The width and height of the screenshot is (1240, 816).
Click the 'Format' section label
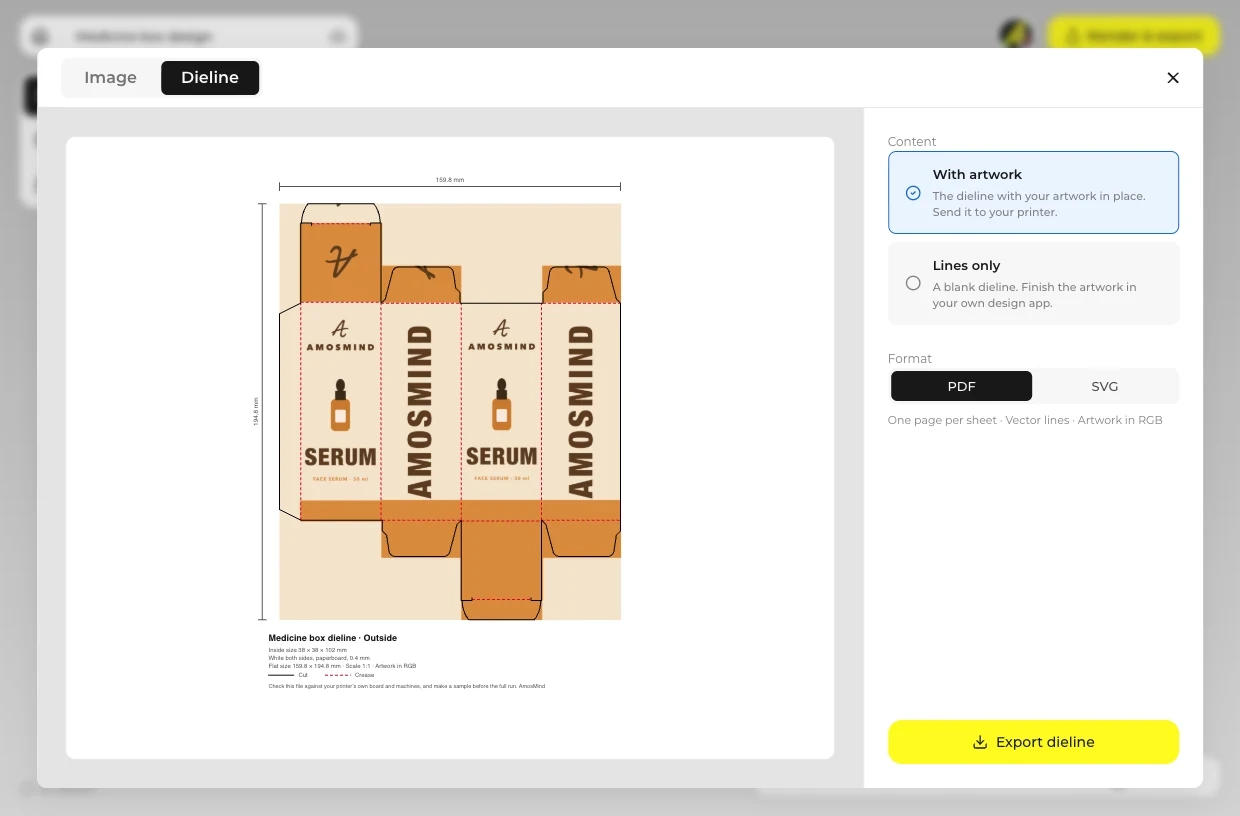coord(910,359)
